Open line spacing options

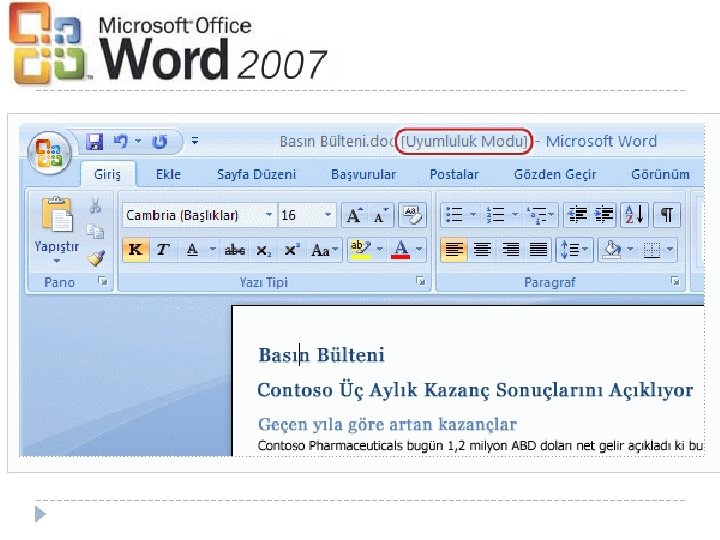(x=574, y=250)
